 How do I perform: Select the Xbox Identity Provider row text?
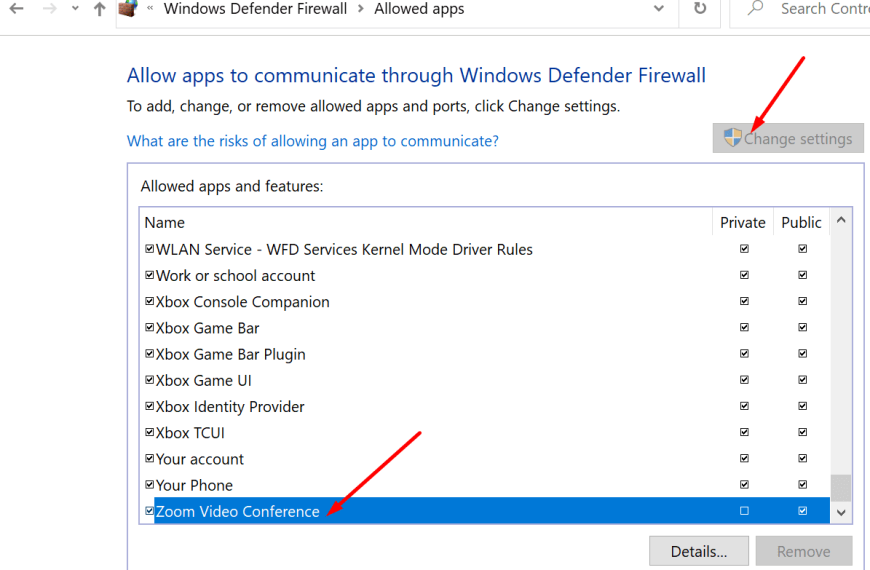230,407
